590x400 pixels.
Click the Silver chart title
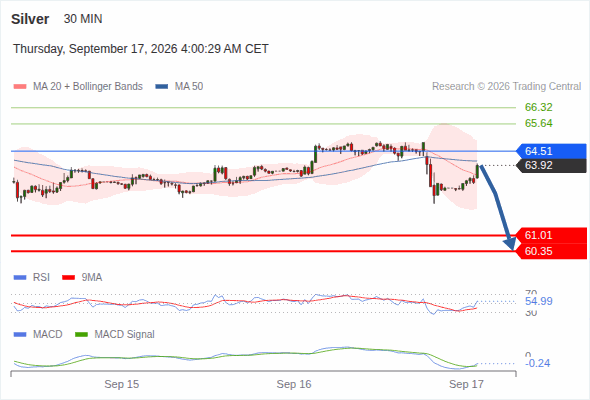pyautogui.click(x=30, y=19)
